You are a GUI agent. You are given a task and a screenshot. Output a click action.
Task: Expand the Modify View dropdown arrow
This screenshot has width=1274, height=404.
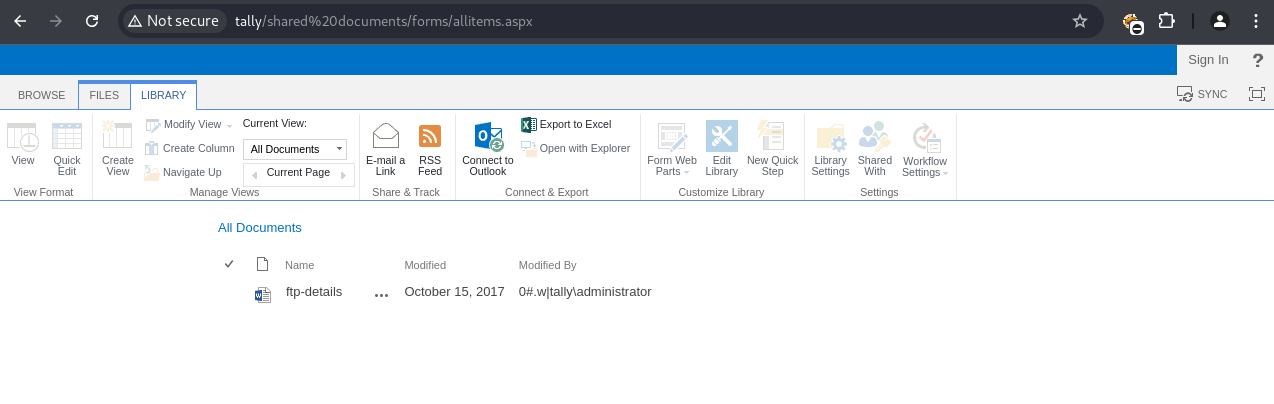(x=230, y=125)
